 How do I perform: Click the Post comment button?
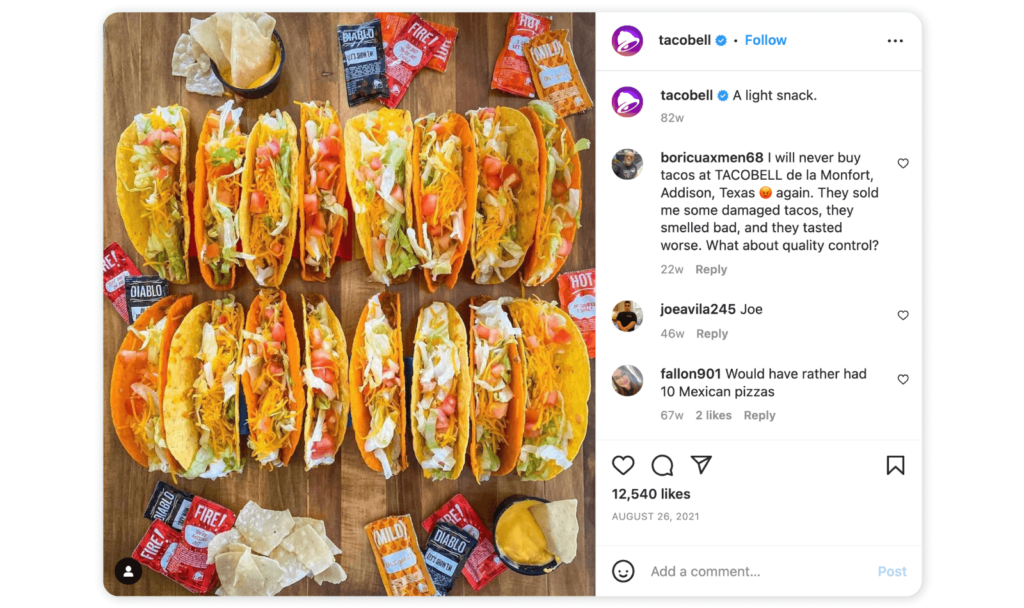coord(891,571)
